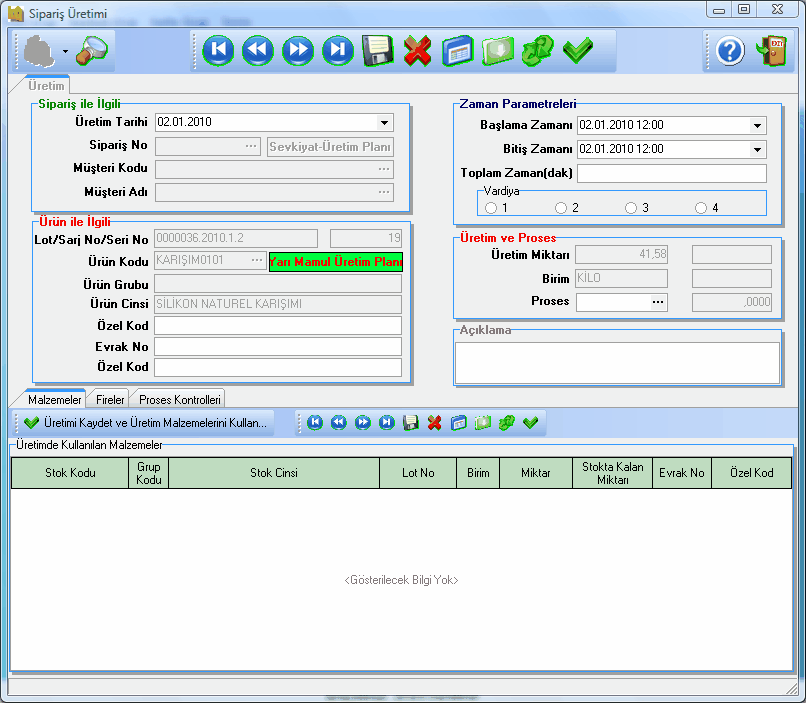Open Bitiş Zamanı dropdown arrow
The image size is (806, 703).
757,150
